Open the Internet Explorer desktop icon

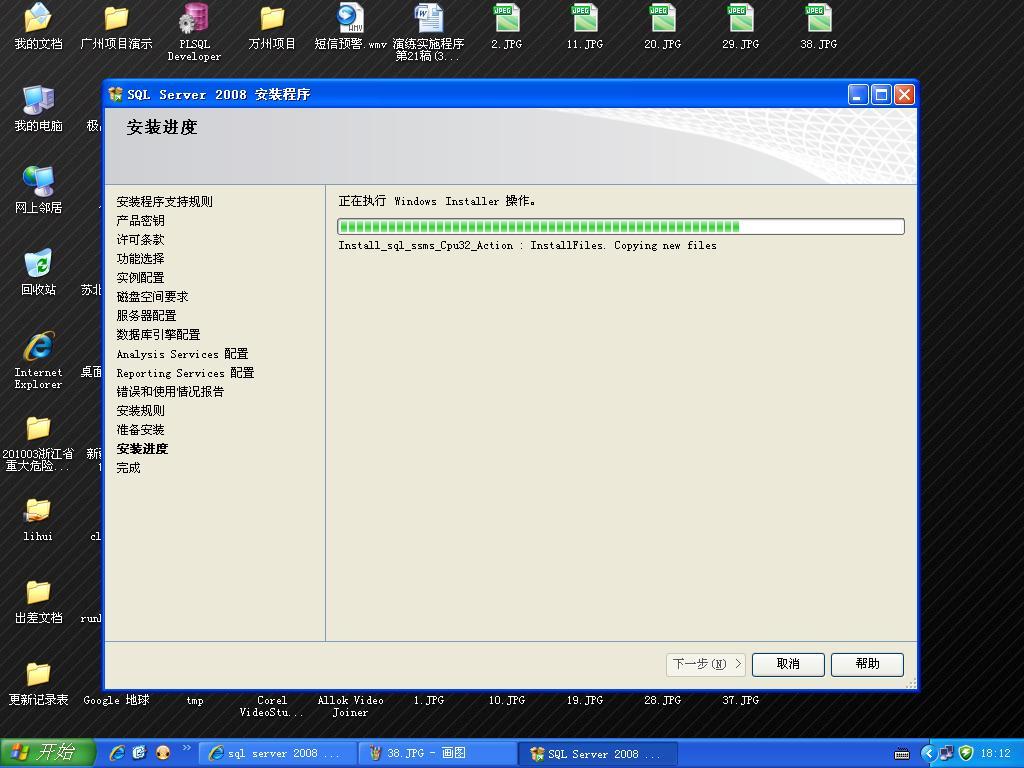(x=38, y=348)
